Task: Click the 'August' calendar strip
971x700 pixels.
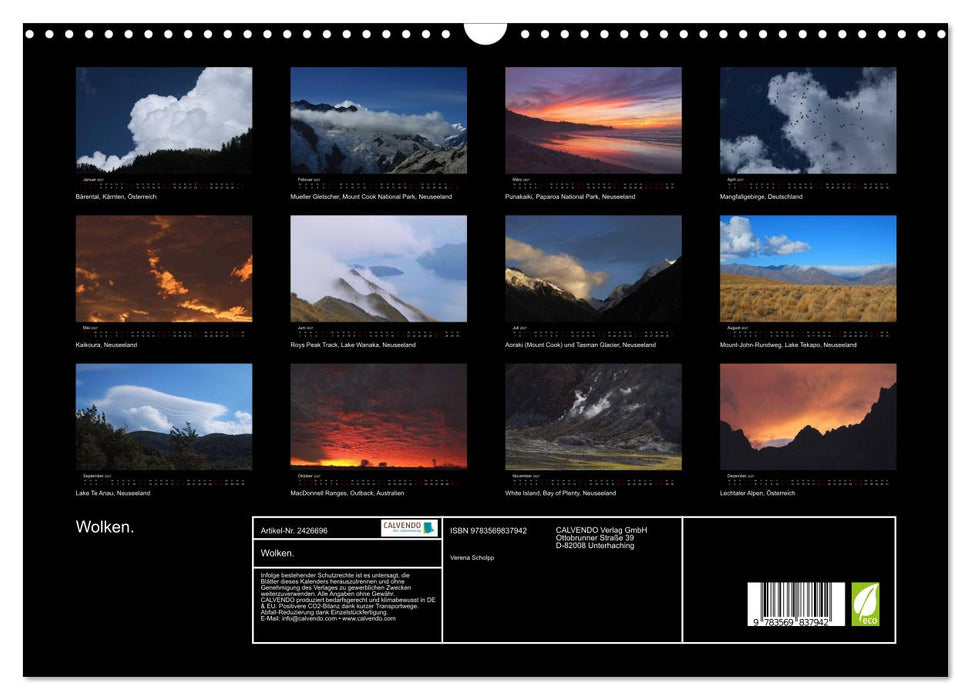Action: (808, 331)
